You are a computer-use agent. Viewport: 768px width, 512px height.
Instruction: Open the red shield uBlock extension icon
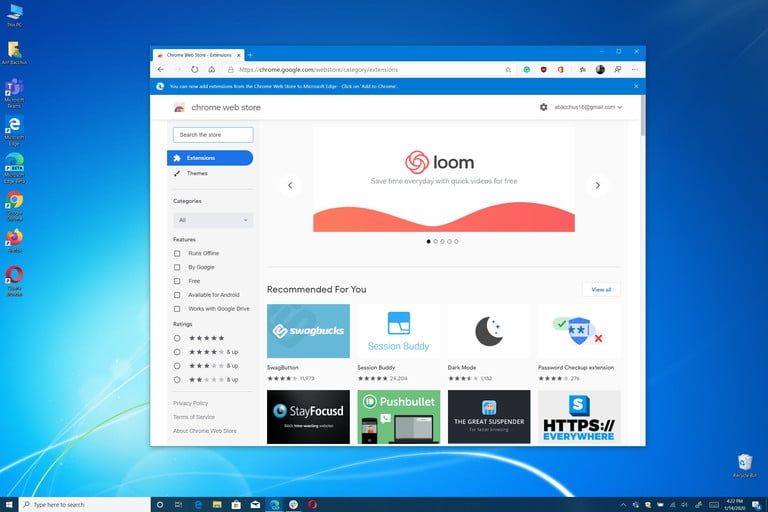coord(544,70)
